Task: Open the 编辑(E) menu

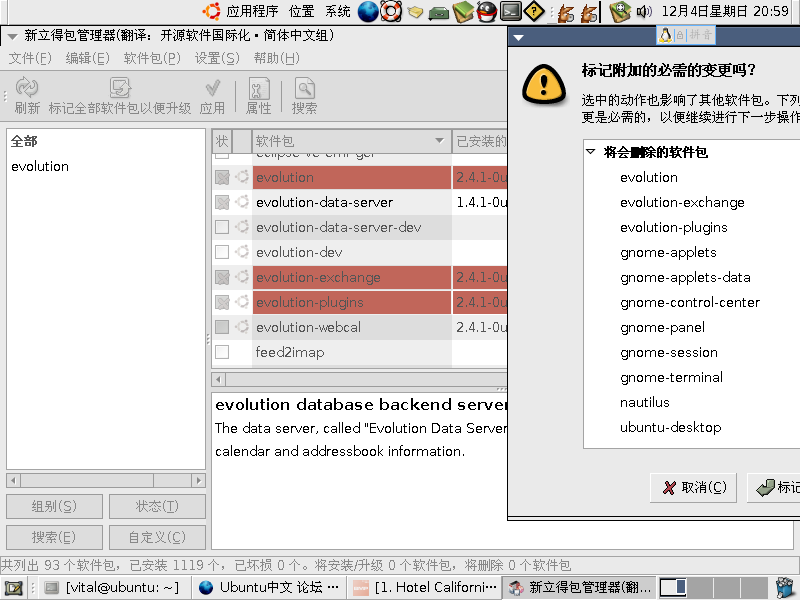Action: [x=87, y=58]
